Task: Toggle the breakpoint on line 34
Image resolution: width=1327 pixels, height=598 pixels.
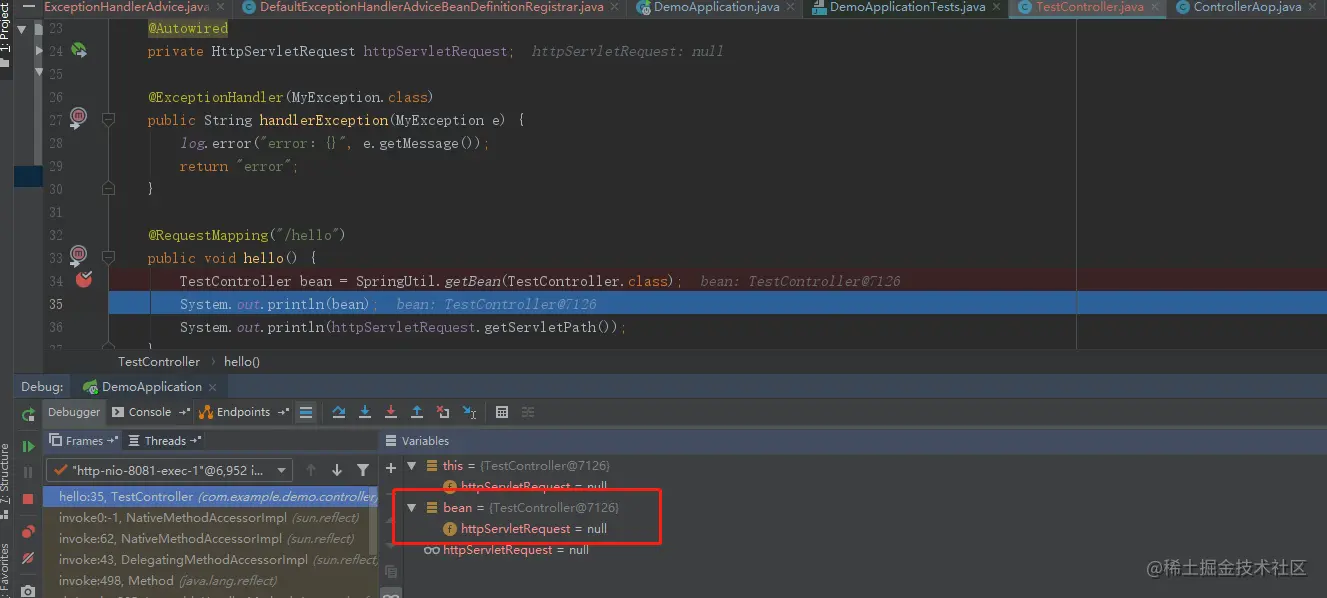Action: tap(84, 279)
